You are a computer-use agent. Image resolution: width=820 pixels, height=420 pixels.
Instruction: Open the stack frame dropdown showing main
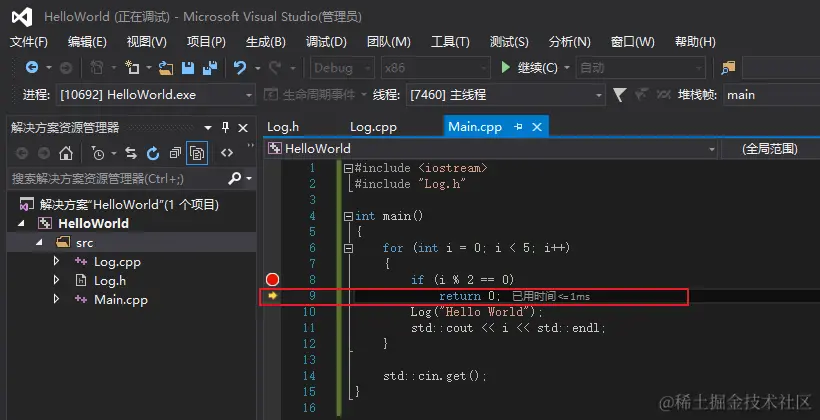[x=772, y=95]
